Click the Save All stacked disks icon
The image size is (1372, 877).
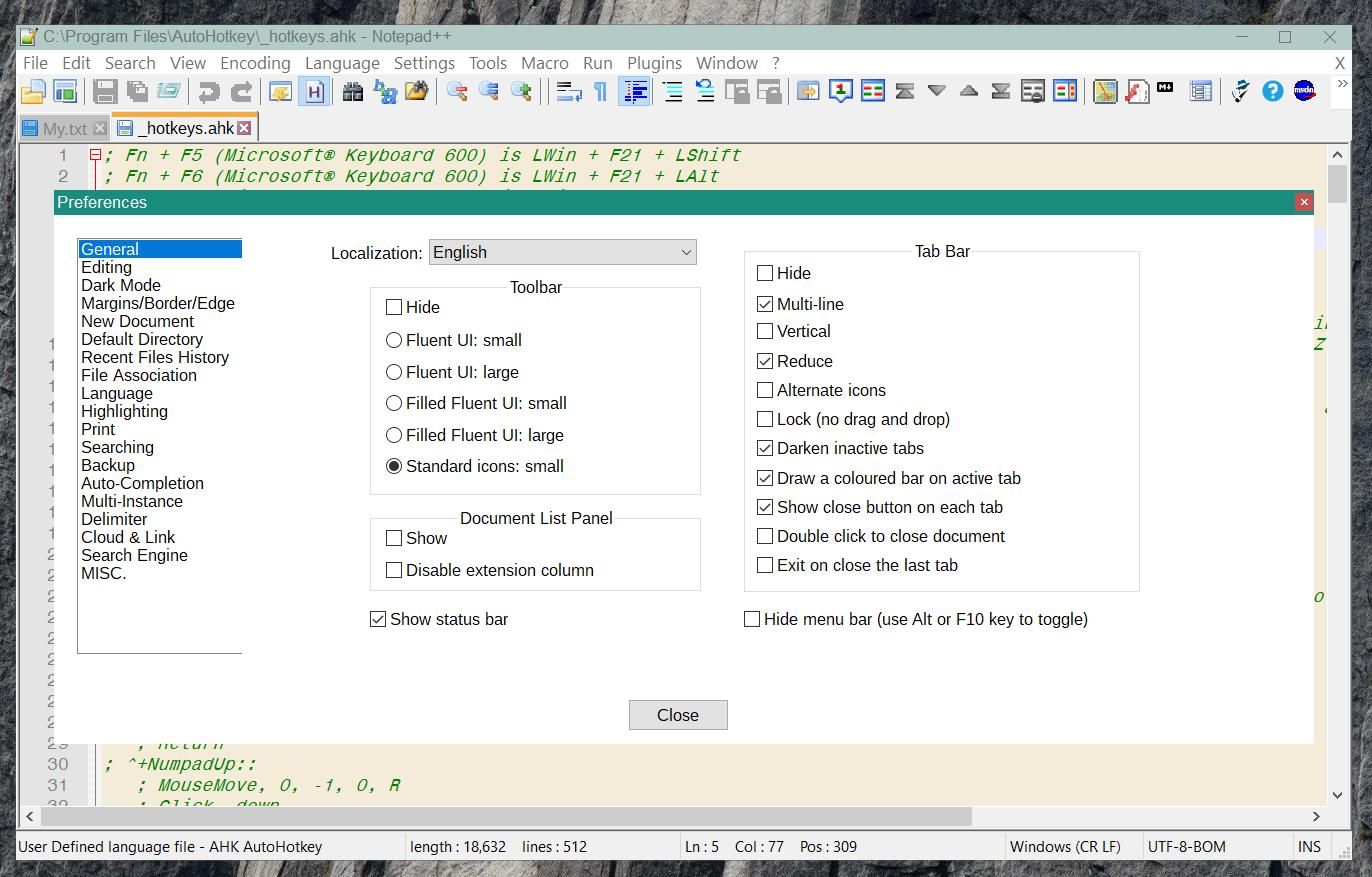click(137, 92)
